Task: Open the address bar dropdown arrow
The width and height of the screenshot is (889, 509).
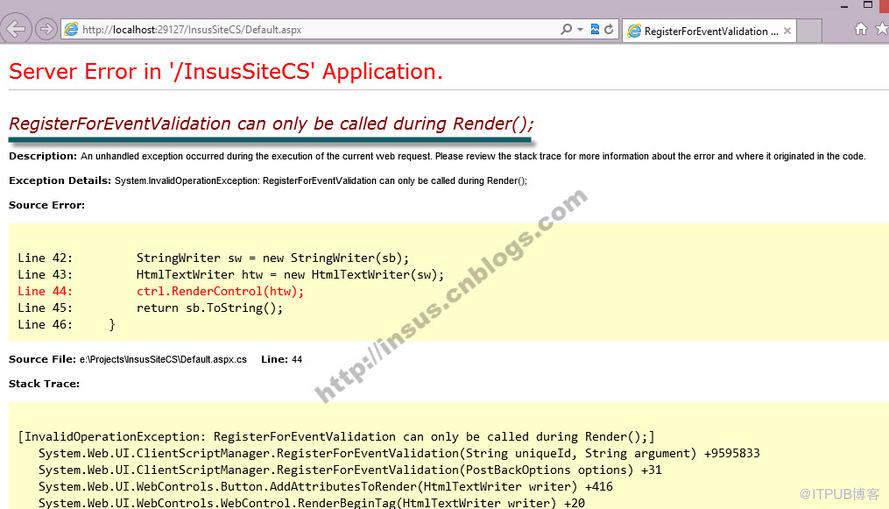Action: pyautogui.click(x=580, y=29)
